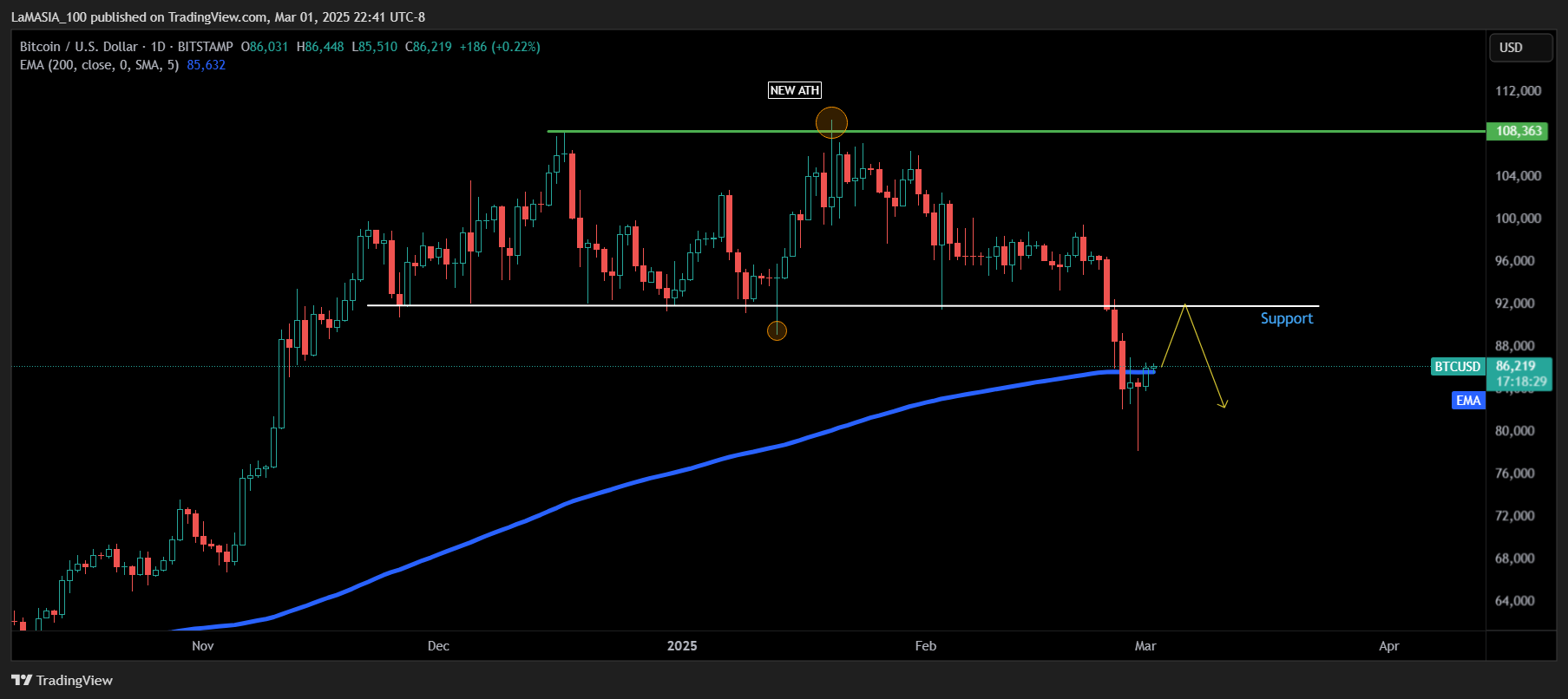Click the 92,000 price axis label

point(1515,304)
